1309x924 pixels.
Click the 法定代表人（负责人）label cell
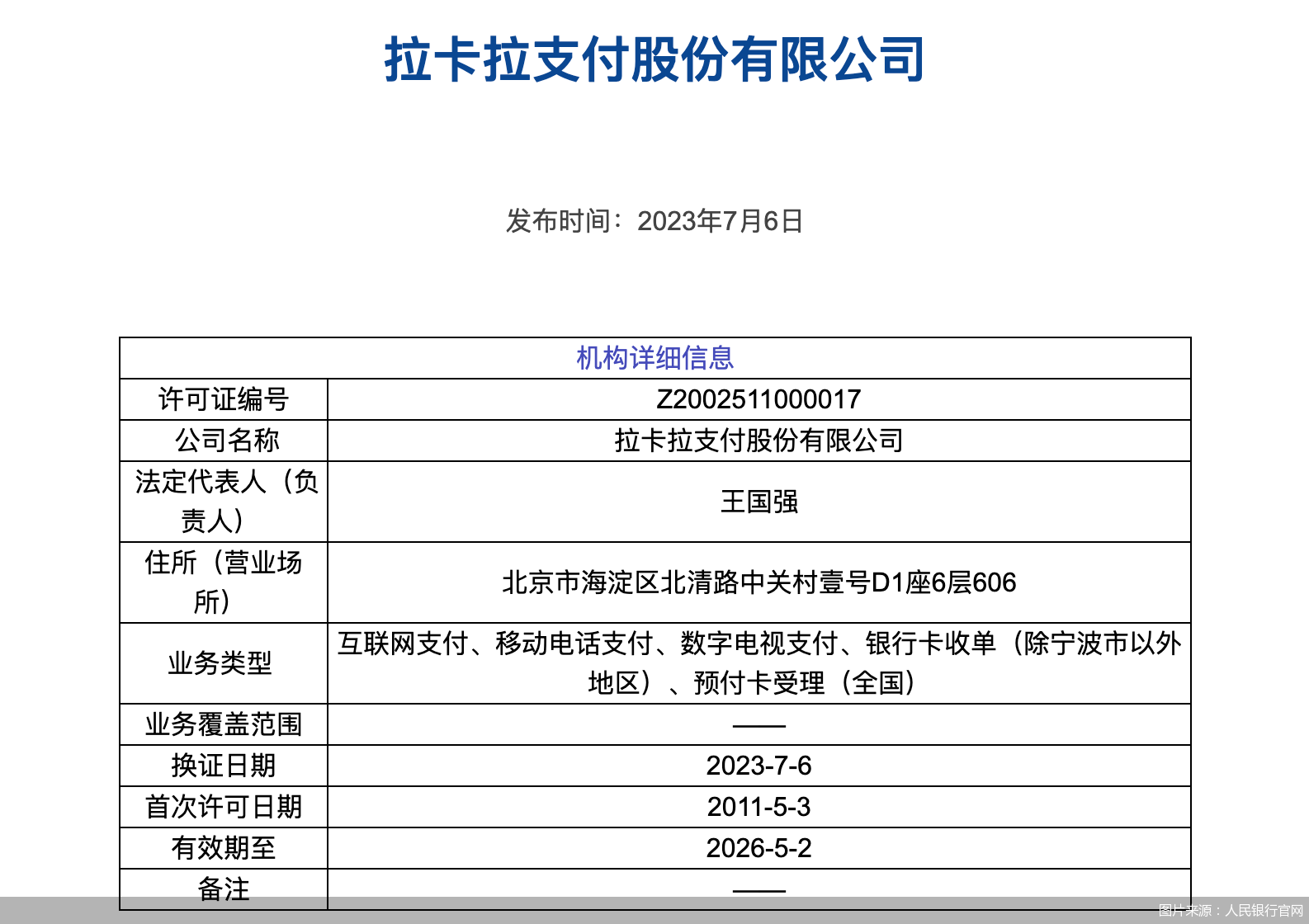click(224, 502)
